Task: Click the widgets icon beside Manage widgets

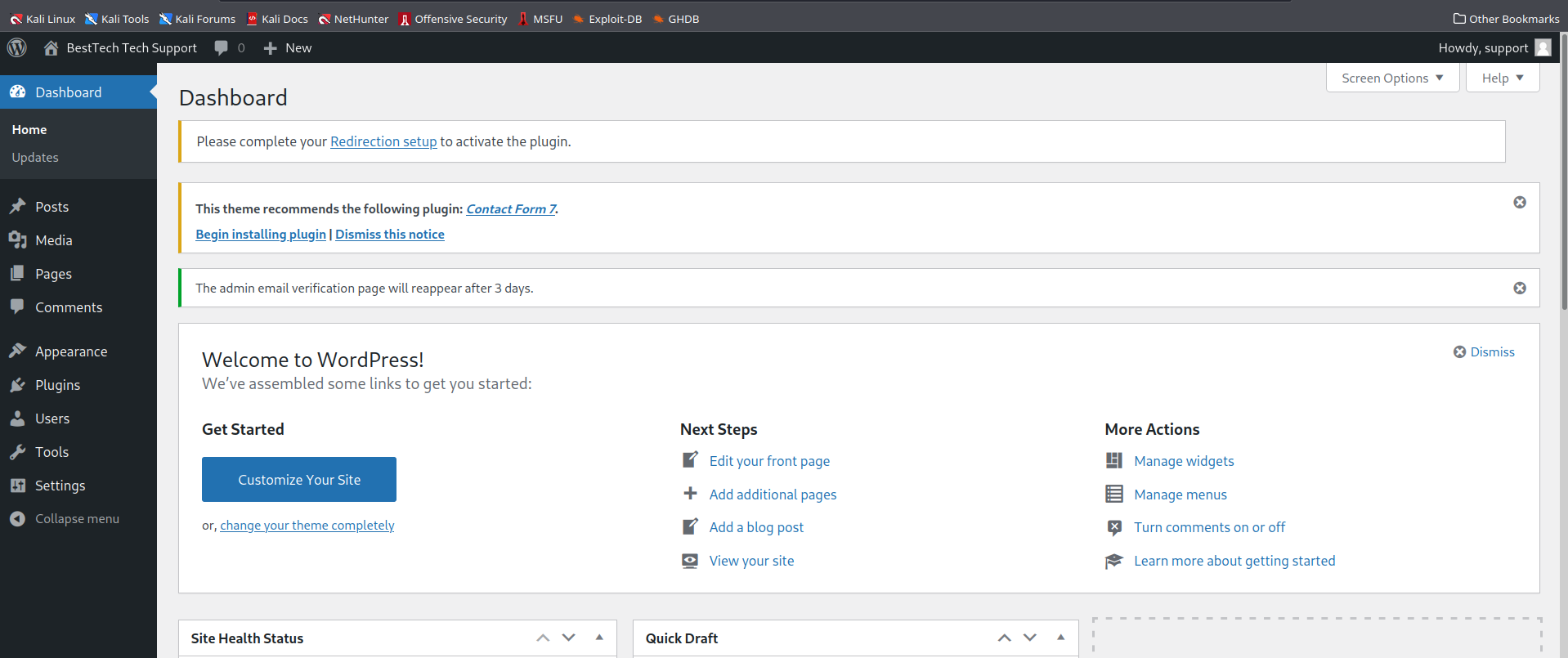Action: click(1113, 460)
